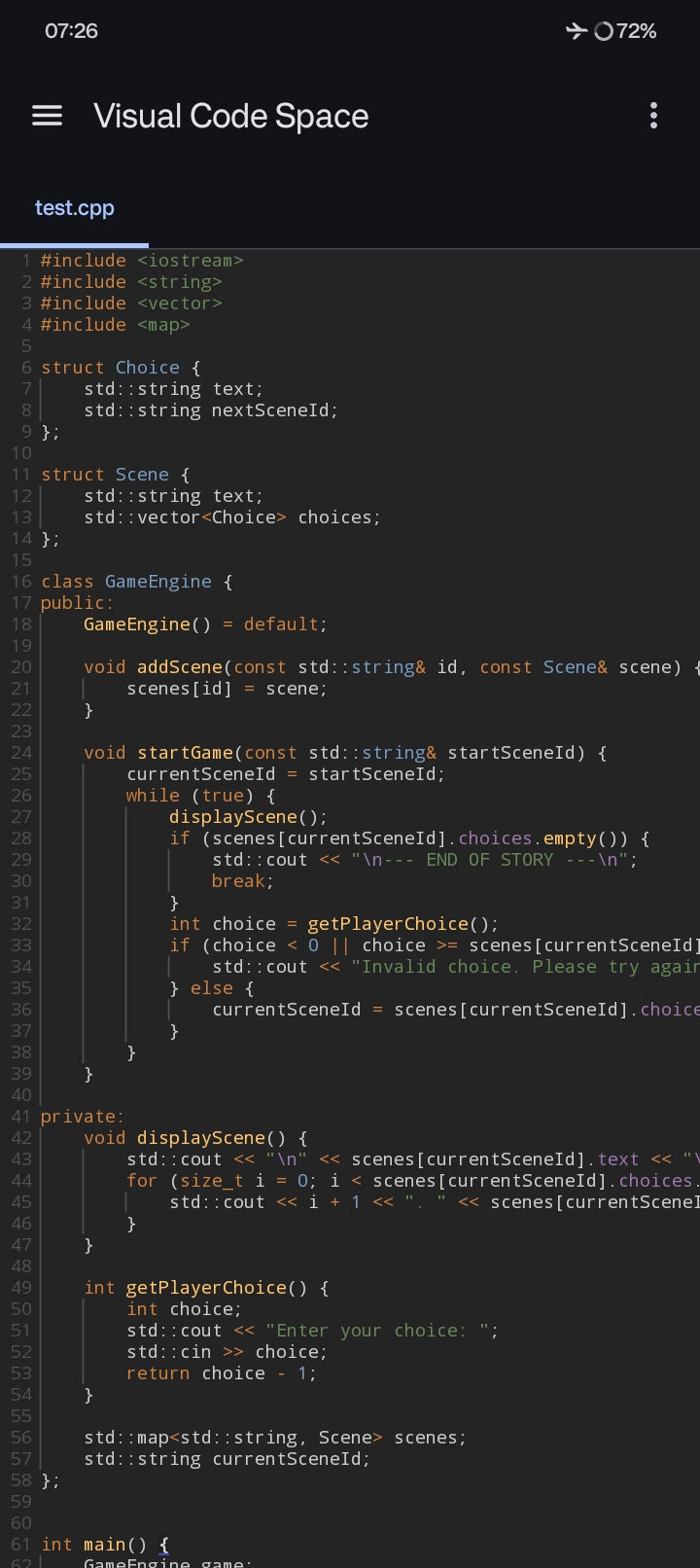Click the struct Scene declaration line

point(115,475)
